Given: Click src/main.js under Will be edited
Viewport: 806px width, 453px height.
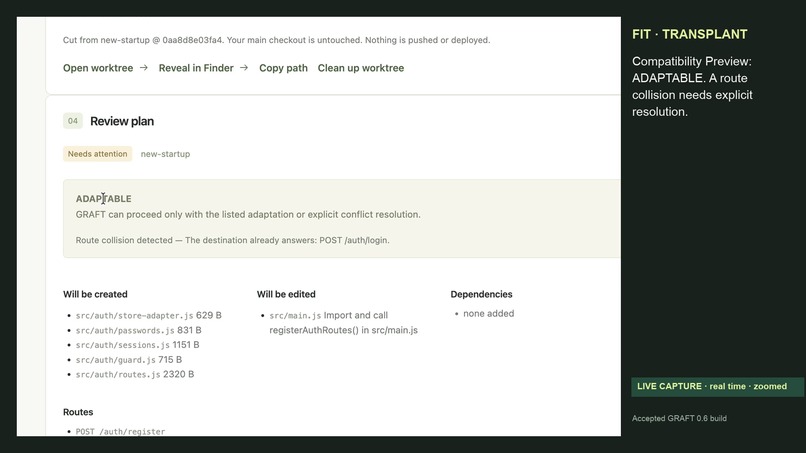Looking at the screenshot, I should [295, 315].
